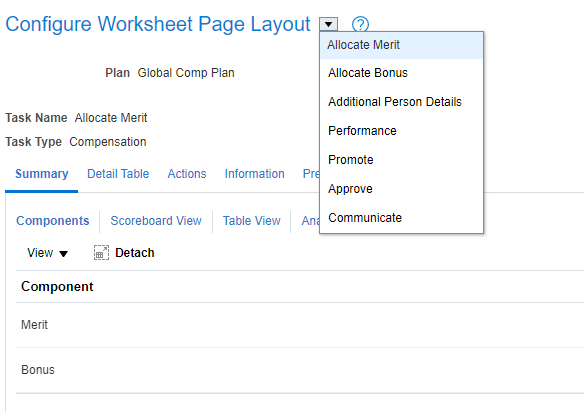Open the Table View sub-tab
This screenshot has height=412, width=584.
pos(252,221)
